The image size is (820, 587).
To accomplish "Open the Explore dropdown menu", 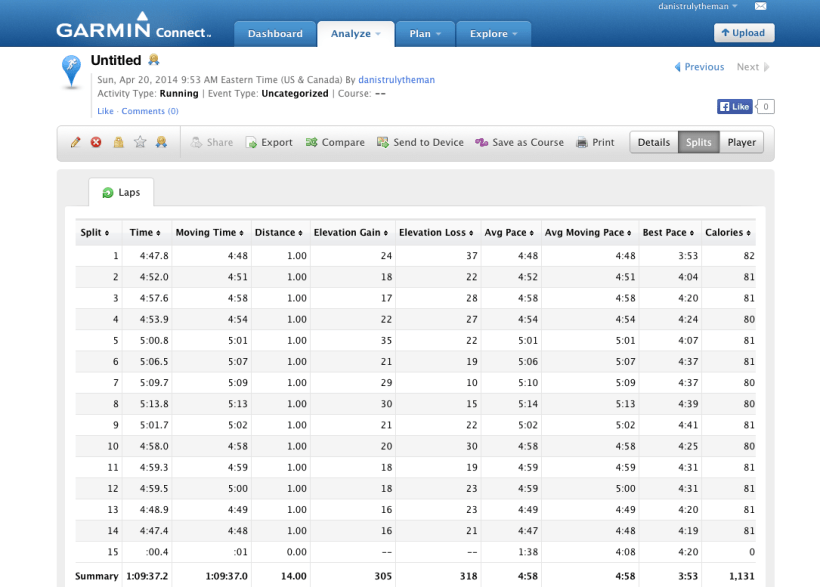I will (494, 33).
